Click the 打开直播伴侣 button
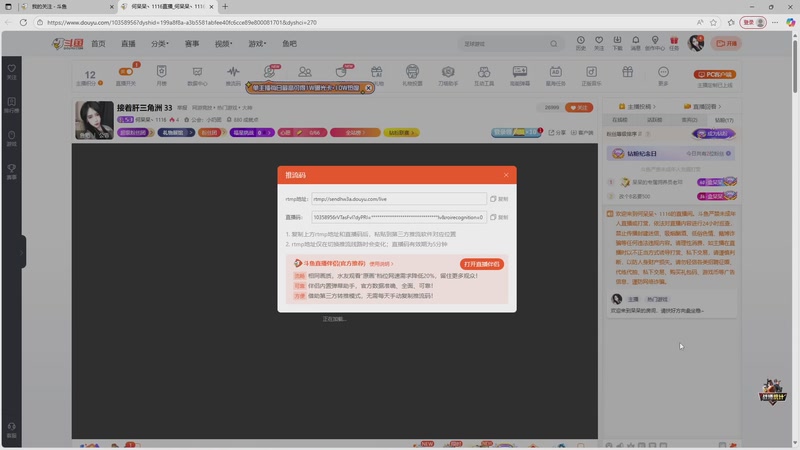 coord(481,264)
